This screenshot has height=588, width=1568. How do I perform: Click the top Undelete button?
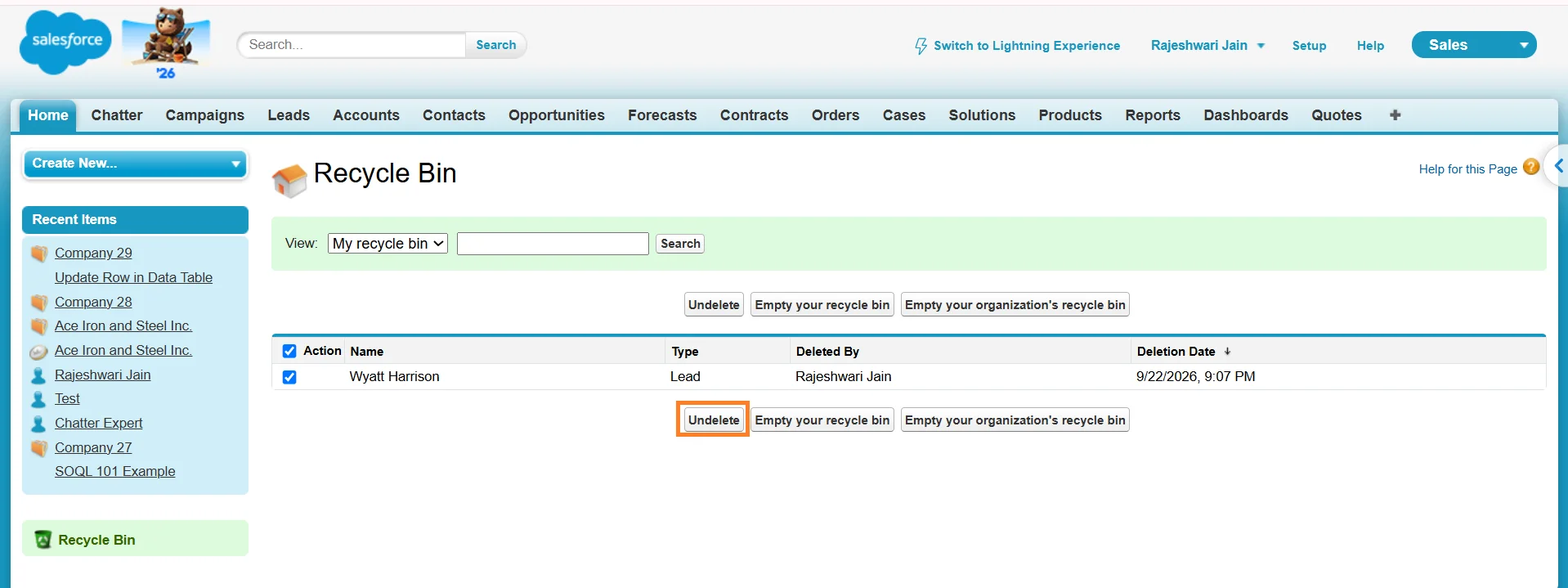coord(714,305)
